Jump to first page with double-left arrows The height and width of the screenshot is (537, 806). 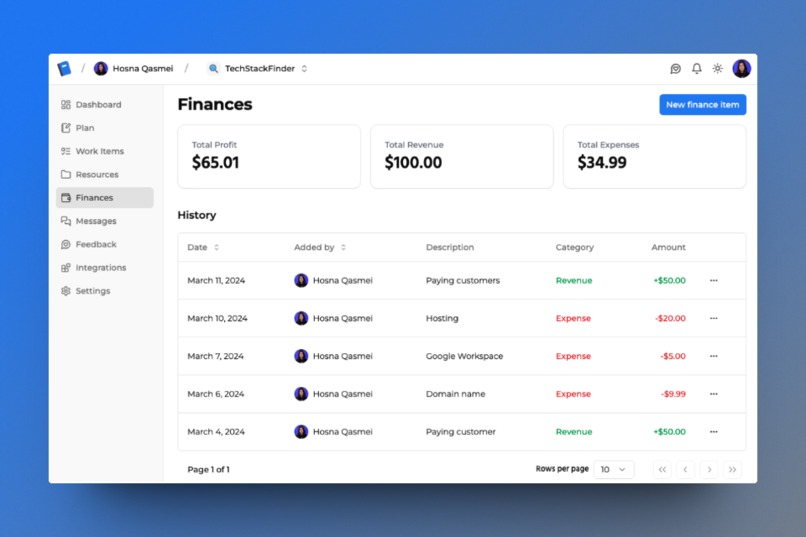(x=662, y=470)
